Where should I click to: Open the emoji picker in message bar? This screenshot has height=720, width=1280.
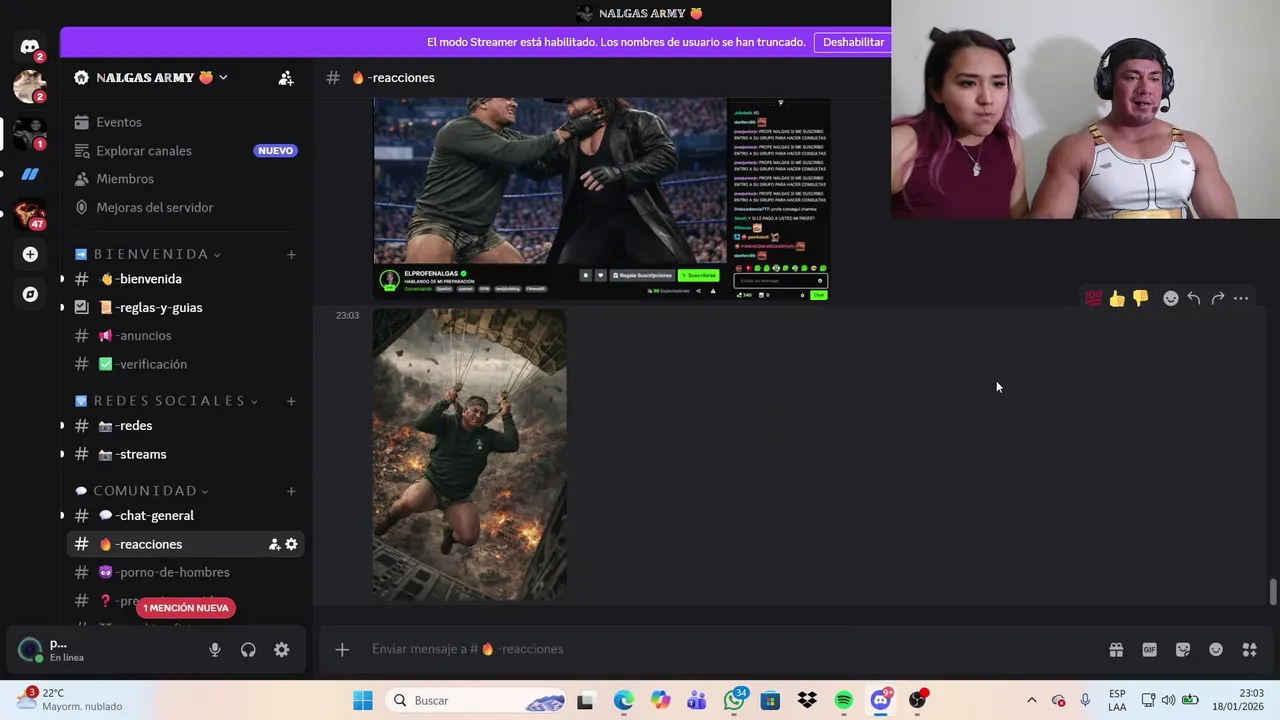point(1216,649)
